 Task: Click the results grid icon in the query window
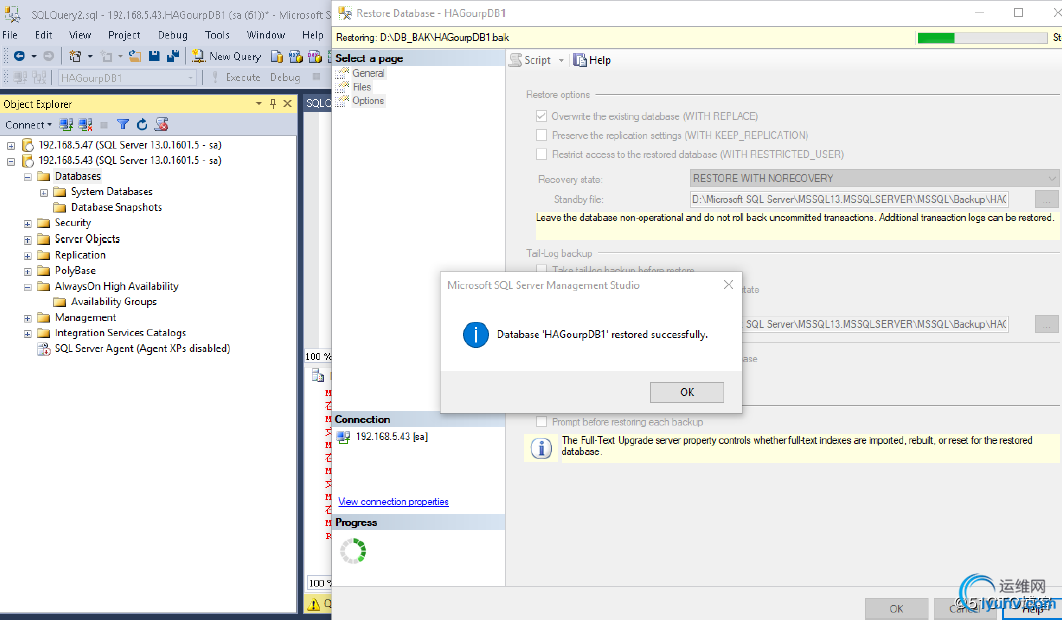(x=318, y=375)
